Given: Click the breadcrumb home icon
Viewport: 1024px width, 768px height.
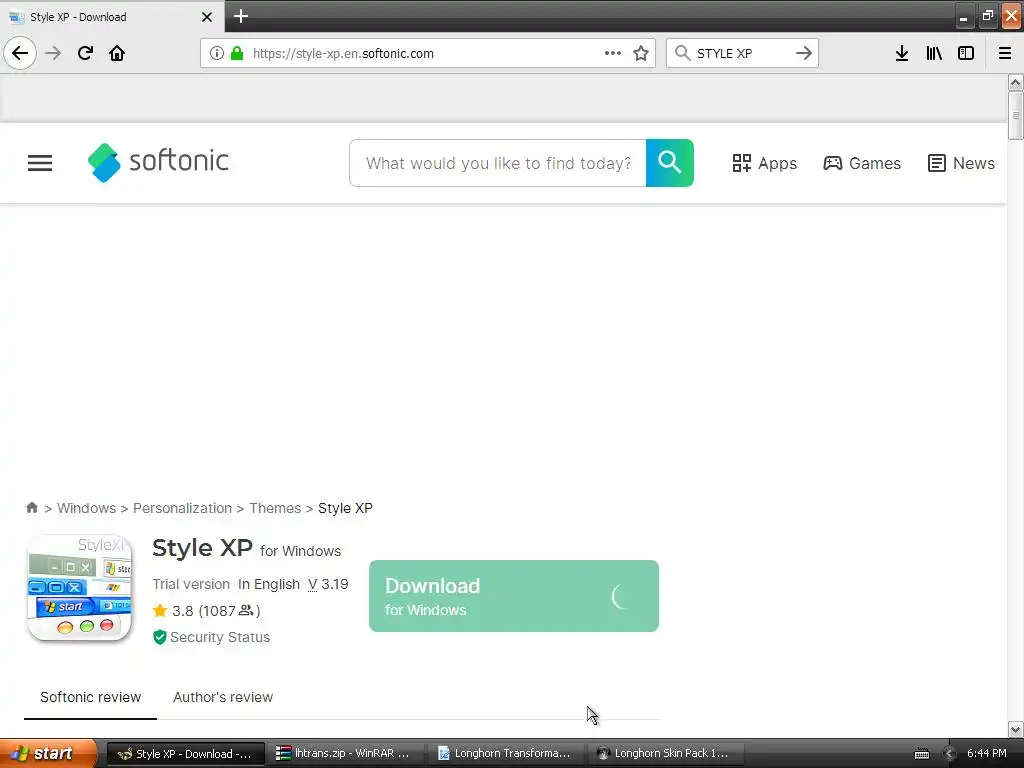Looking at the screenshot, I should tap(31, 507).
